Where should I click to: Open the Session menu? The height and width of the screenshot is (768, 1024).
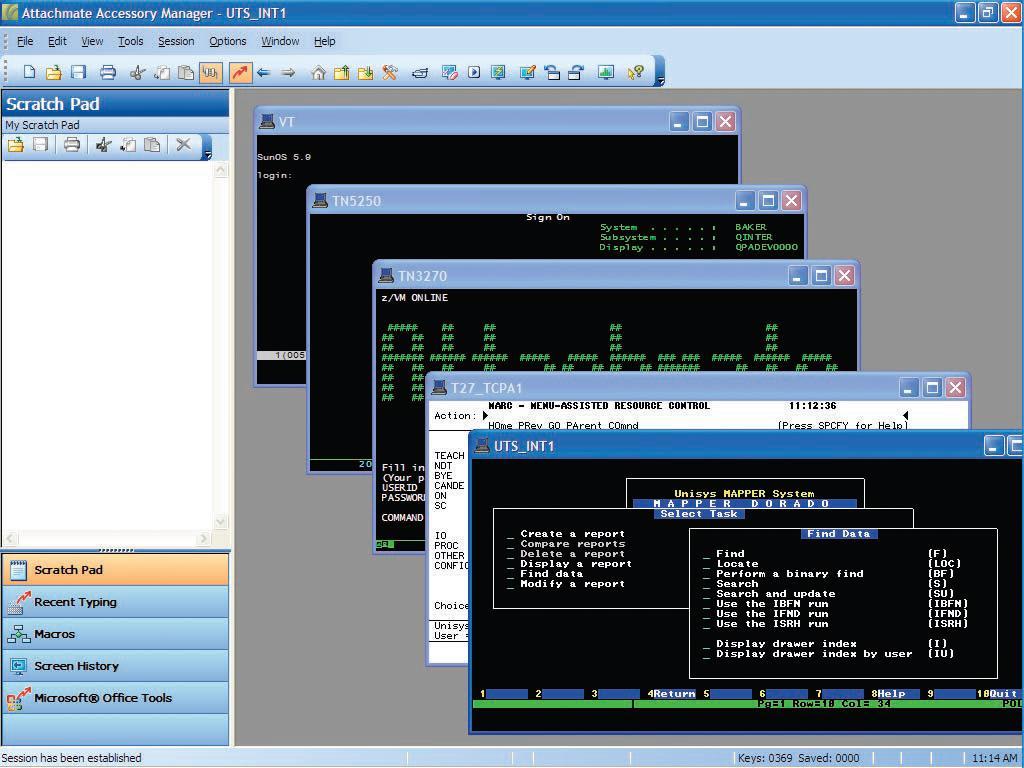[x=176, y=41]
